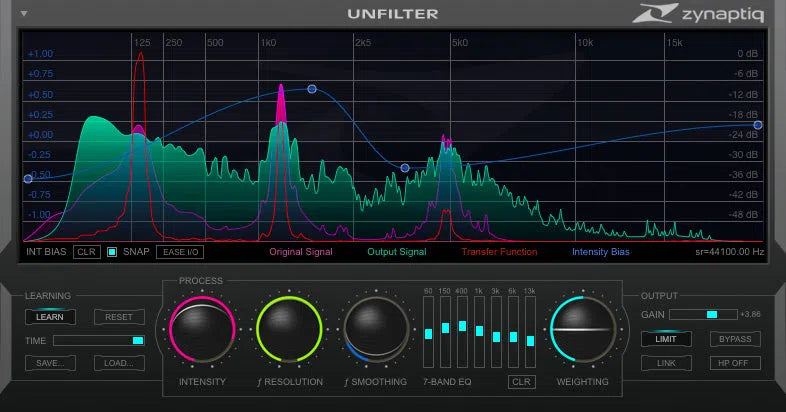Click the +3.86 gain value readout

click(750, 314)
